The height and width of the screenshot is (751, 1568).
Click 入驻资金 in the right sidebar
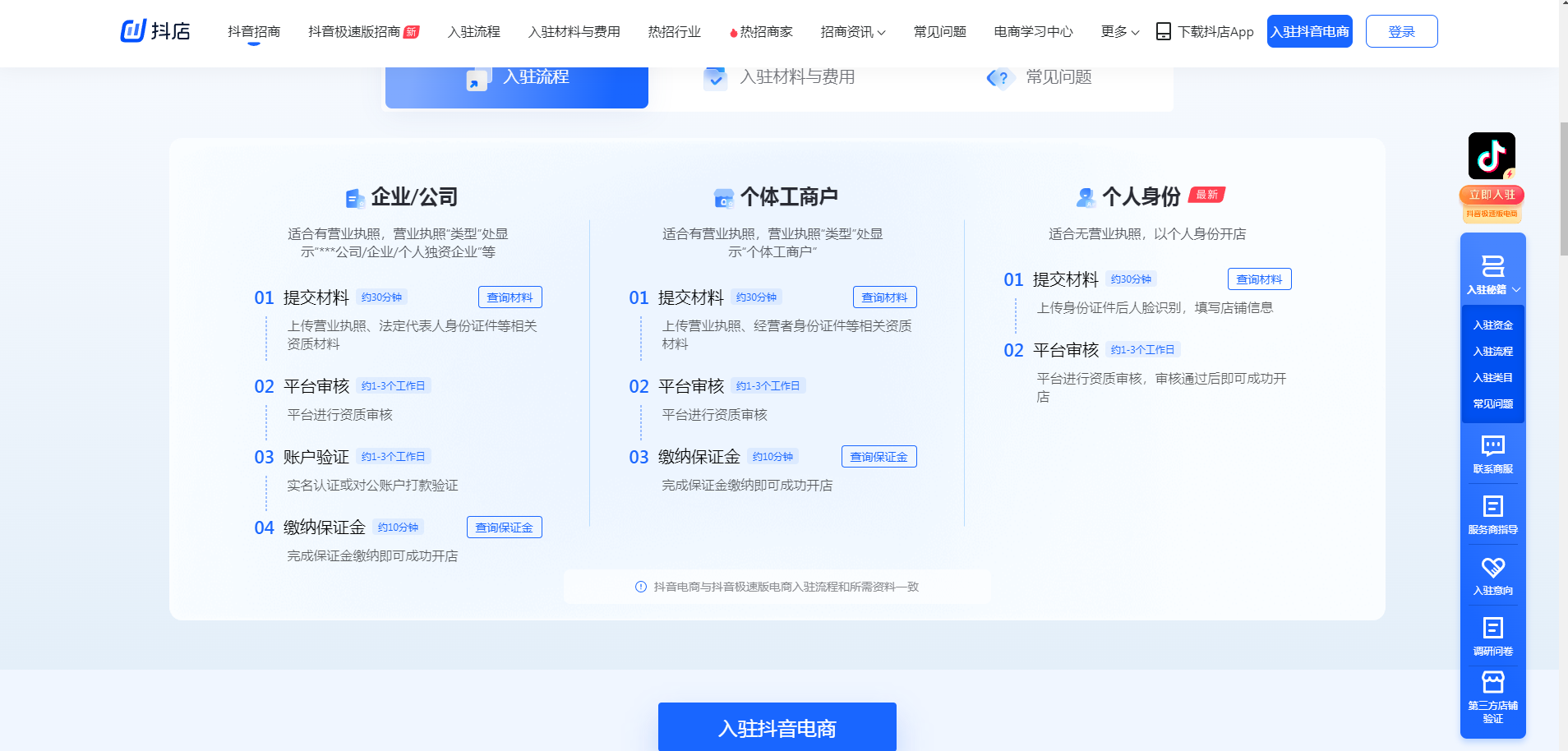(x=1492, y=325)
